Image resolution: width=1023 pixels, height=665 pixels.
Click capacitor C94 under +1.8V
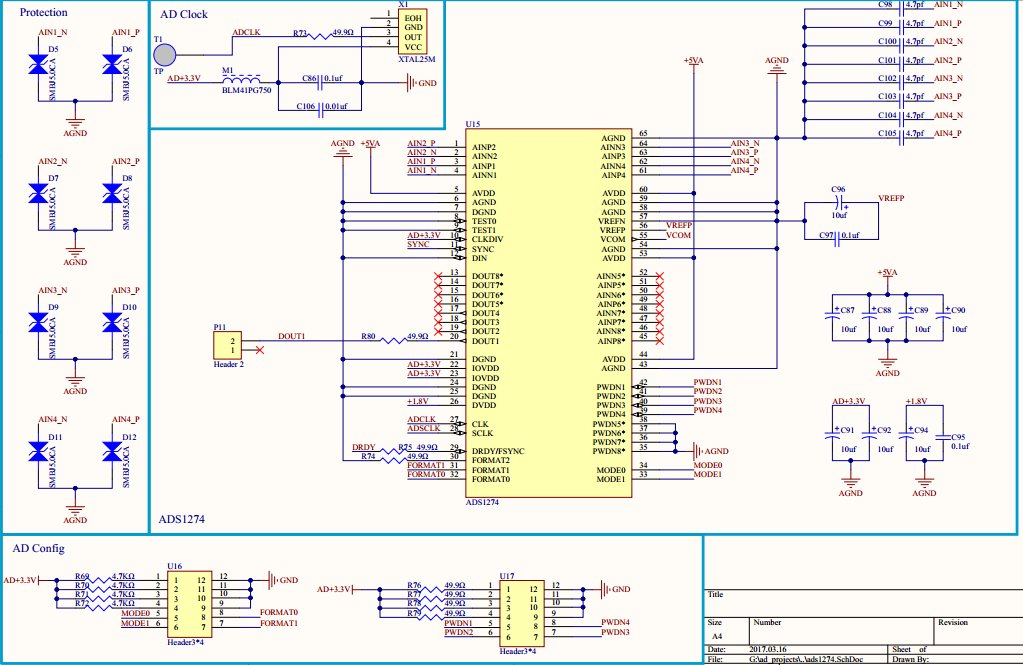tap(906, 435)
